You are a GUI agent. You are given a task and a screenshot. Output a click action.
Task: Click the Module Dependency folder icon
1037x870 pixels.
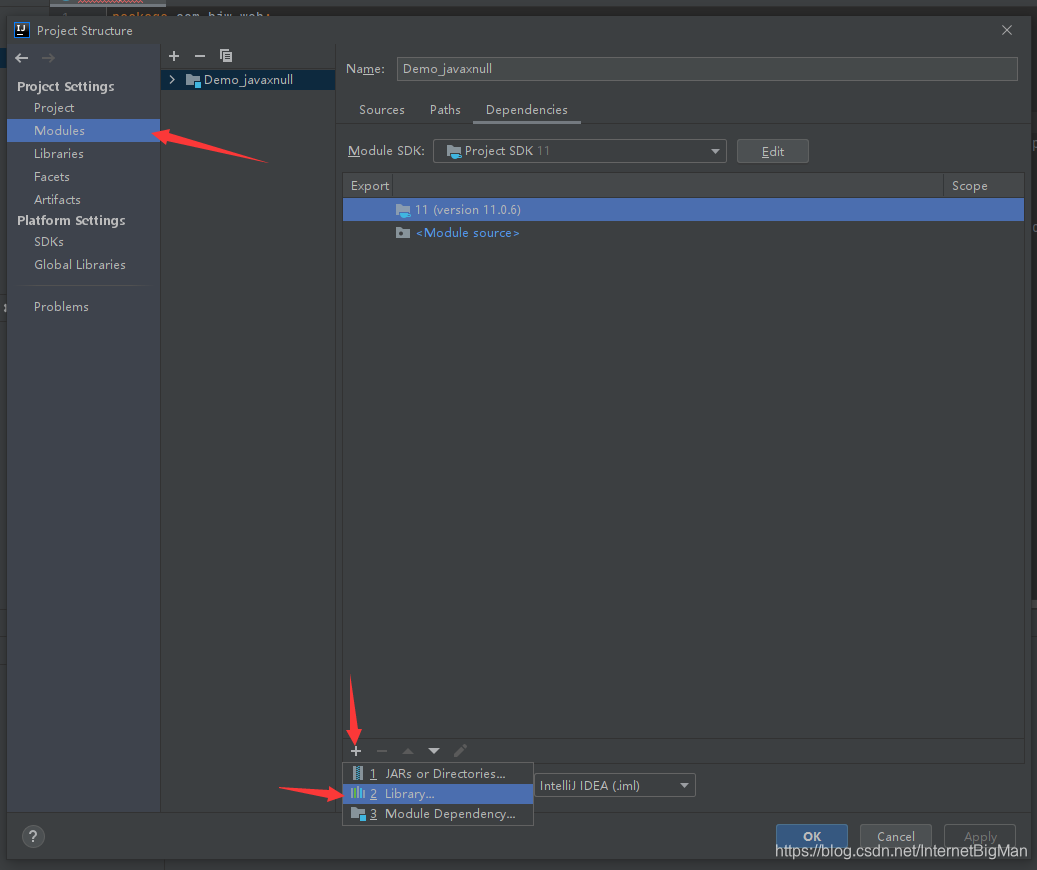tap(358, 814)
